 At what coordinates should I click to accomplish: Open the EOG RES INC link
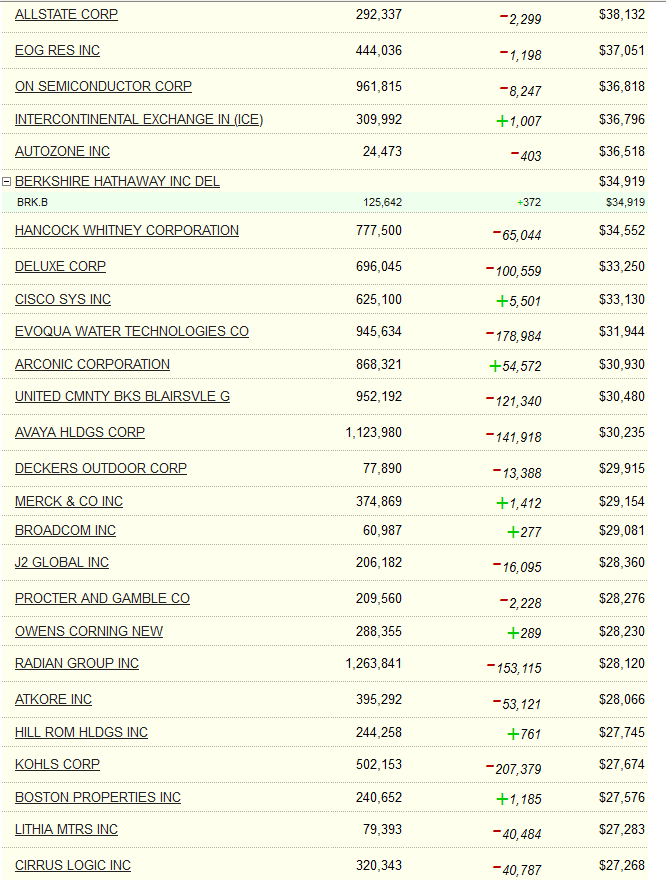(x=57, y=51)
